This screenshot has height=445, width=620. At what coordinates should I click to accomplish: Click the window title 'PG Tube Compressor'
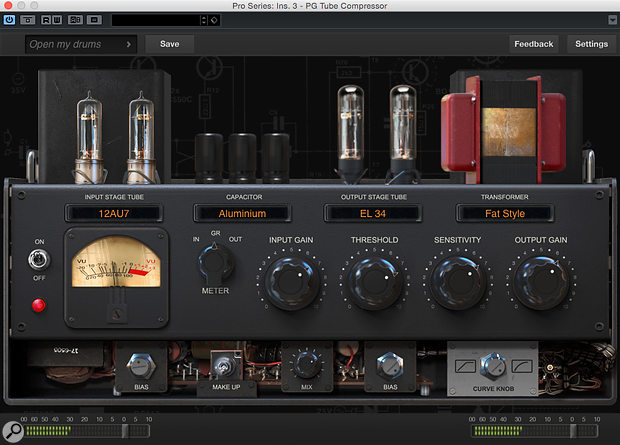(346, 6)
